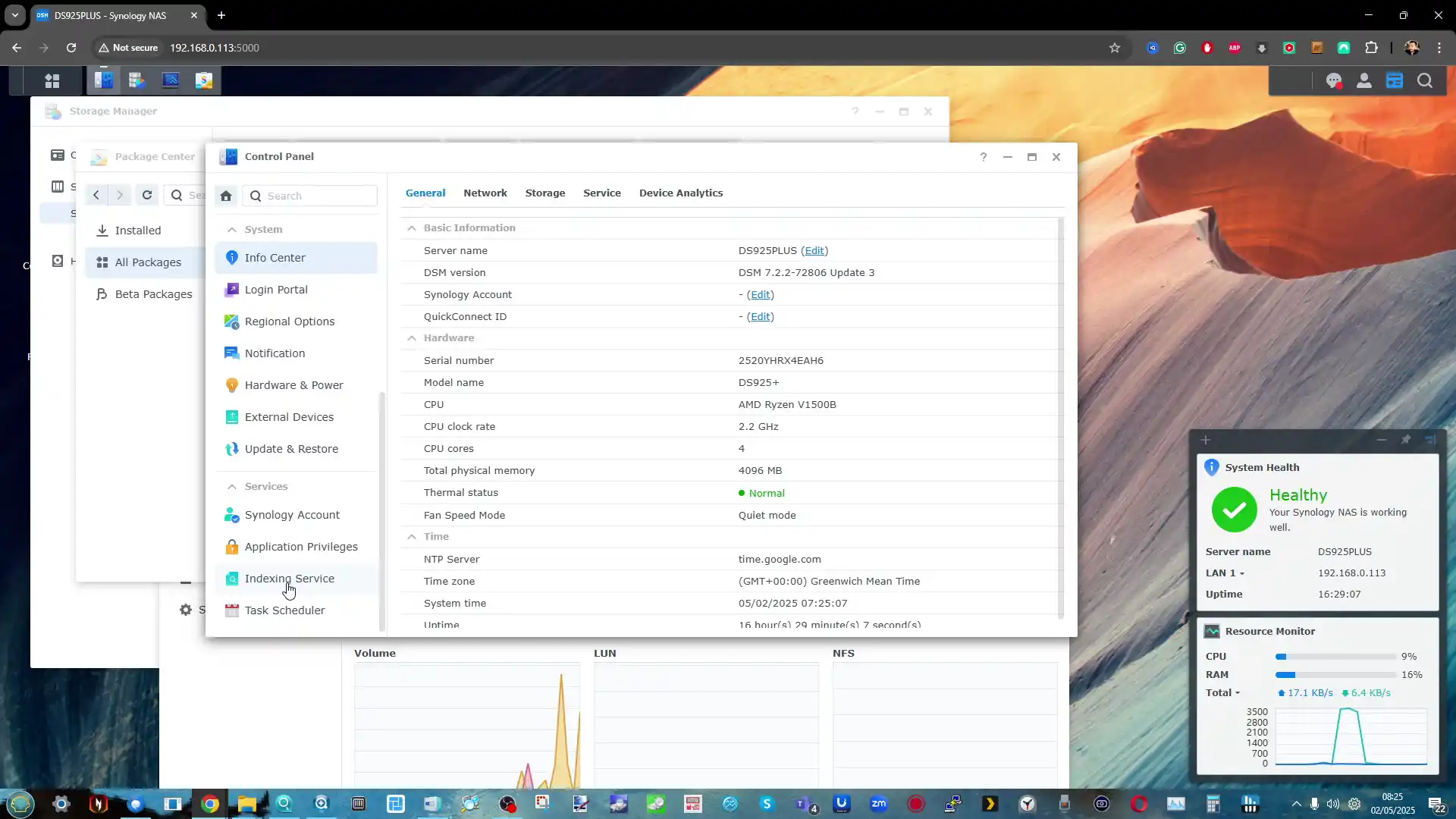
Task: Open browser tab list dropdown arrow
Action: 14,15
